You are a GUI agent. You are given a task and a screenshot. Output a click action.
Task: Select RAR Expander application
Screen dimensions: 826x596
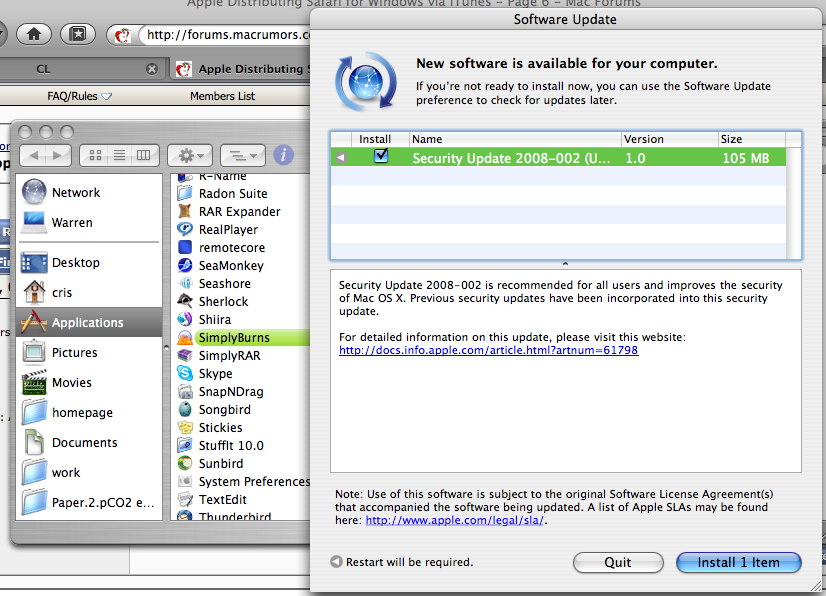(239, 211)
